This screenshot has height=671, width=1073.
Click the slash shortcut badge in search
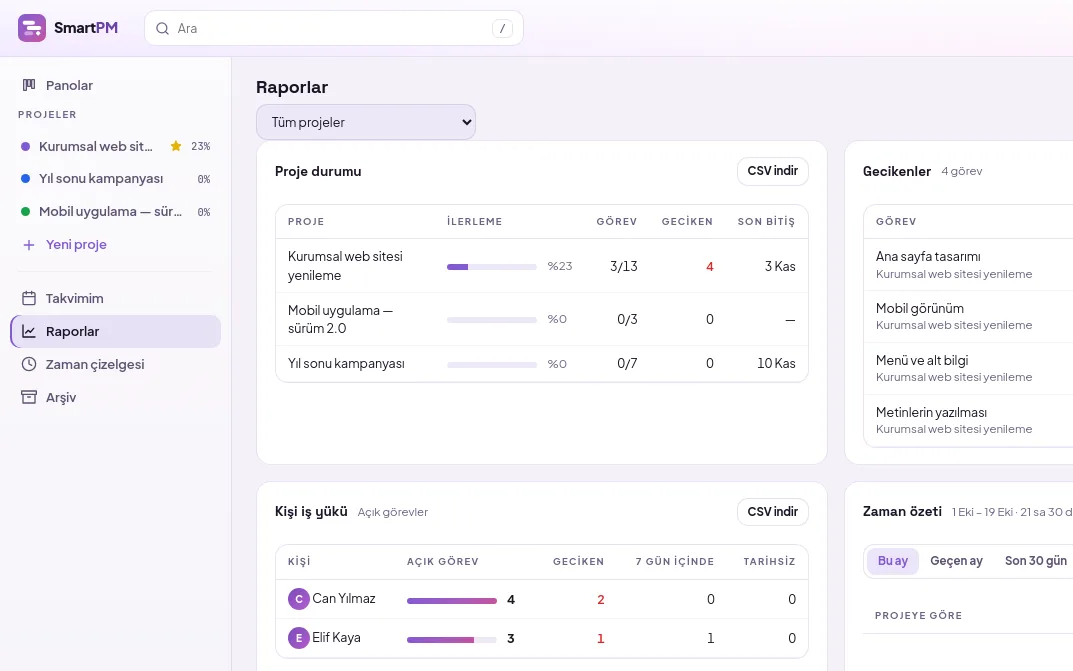502,29
